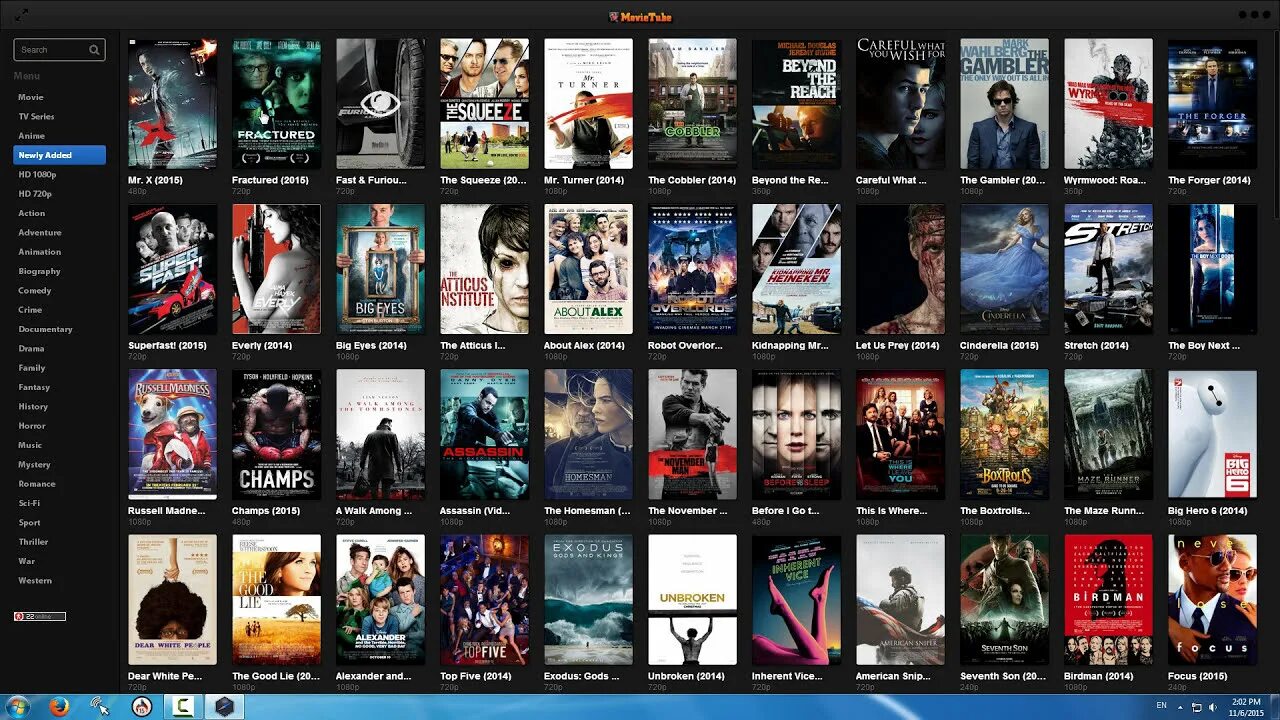Open the TV Series category
Image resolution: width=1280 pixels, height=720 pixels.
36,116
